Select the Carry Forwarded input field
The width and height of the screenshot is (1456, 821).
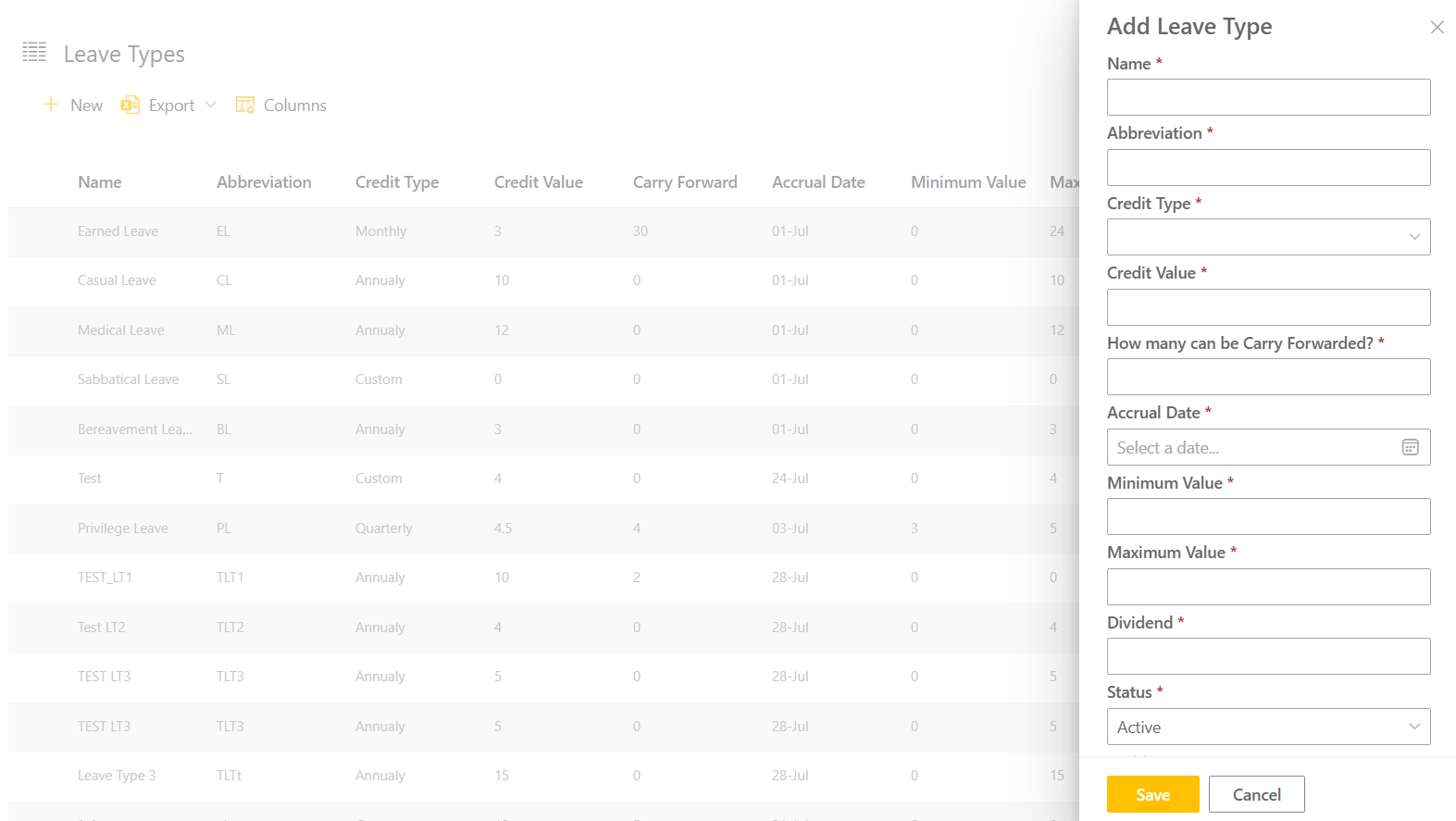coord(1268,377)
